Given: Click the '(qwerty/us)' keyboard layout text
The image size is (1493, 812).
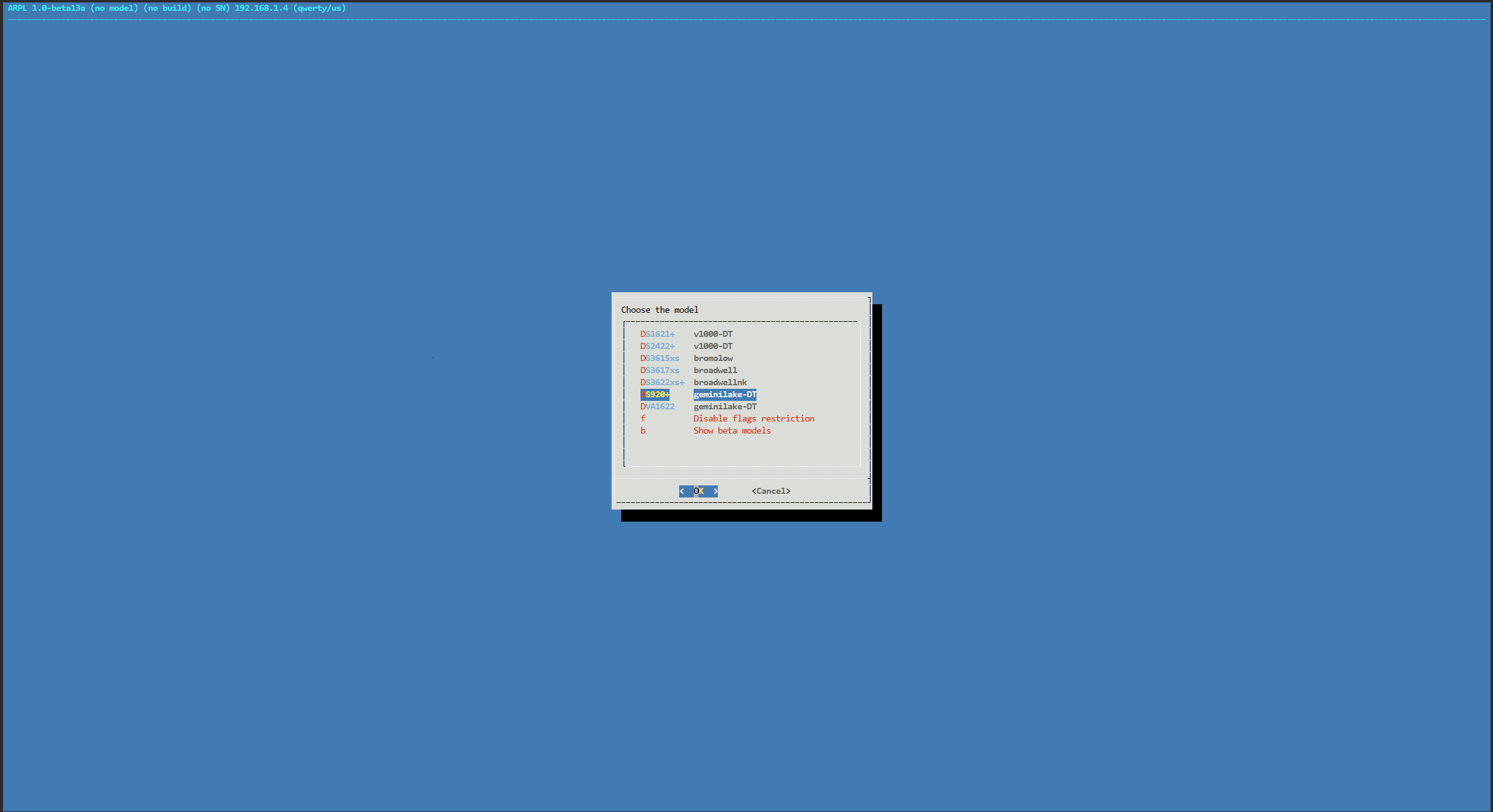Looking at the screenshot, I should click(x=319, y=8).
